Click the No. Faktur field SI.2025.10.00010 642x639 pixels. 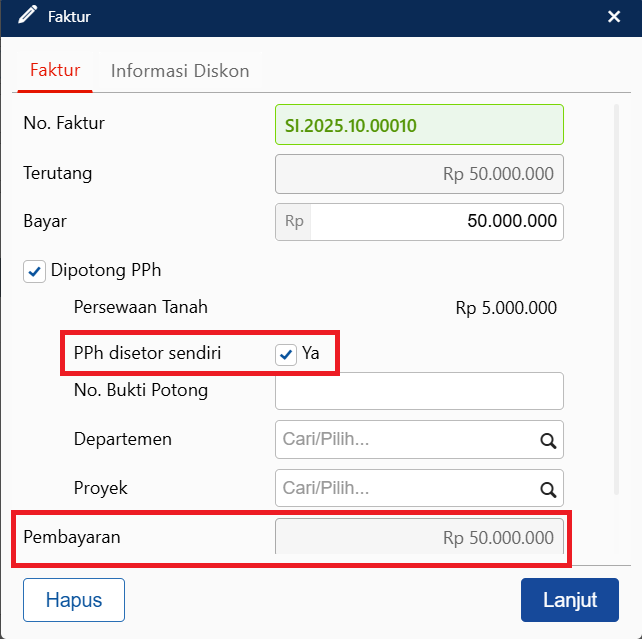click(419, 125)
